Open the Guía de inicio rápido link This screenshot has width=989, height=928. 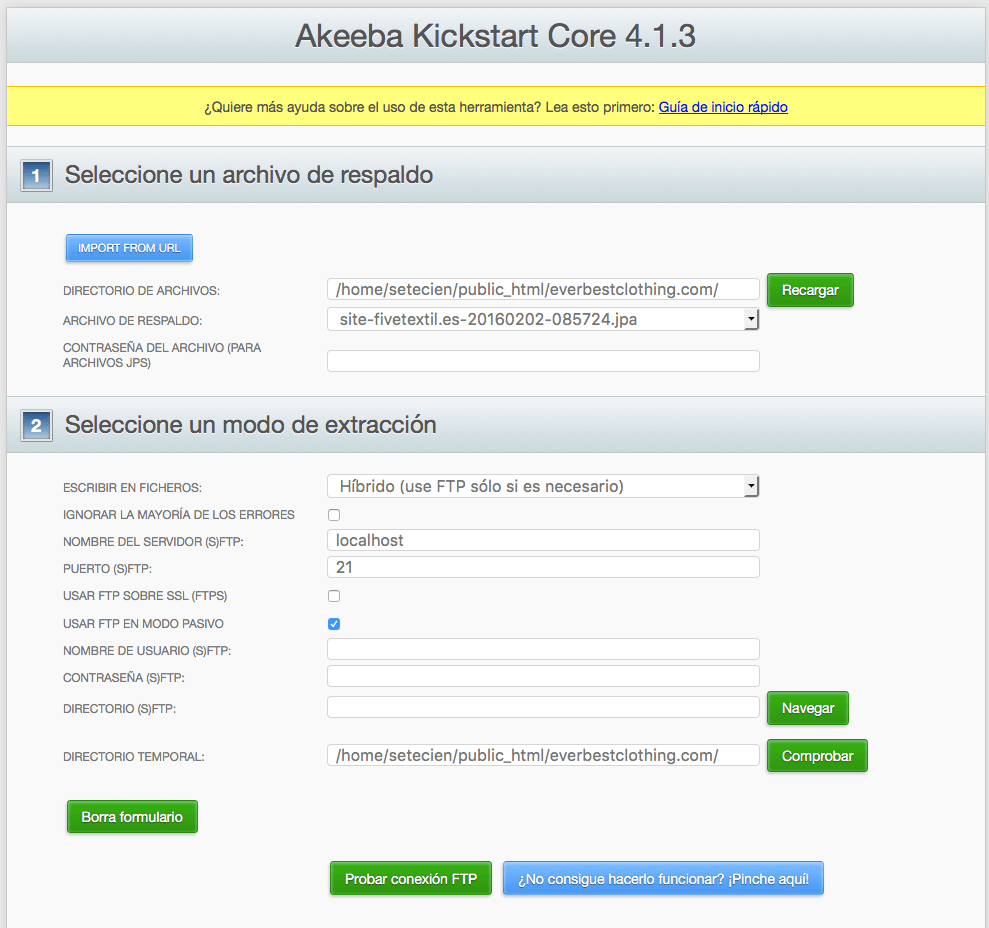click(723, 107)
